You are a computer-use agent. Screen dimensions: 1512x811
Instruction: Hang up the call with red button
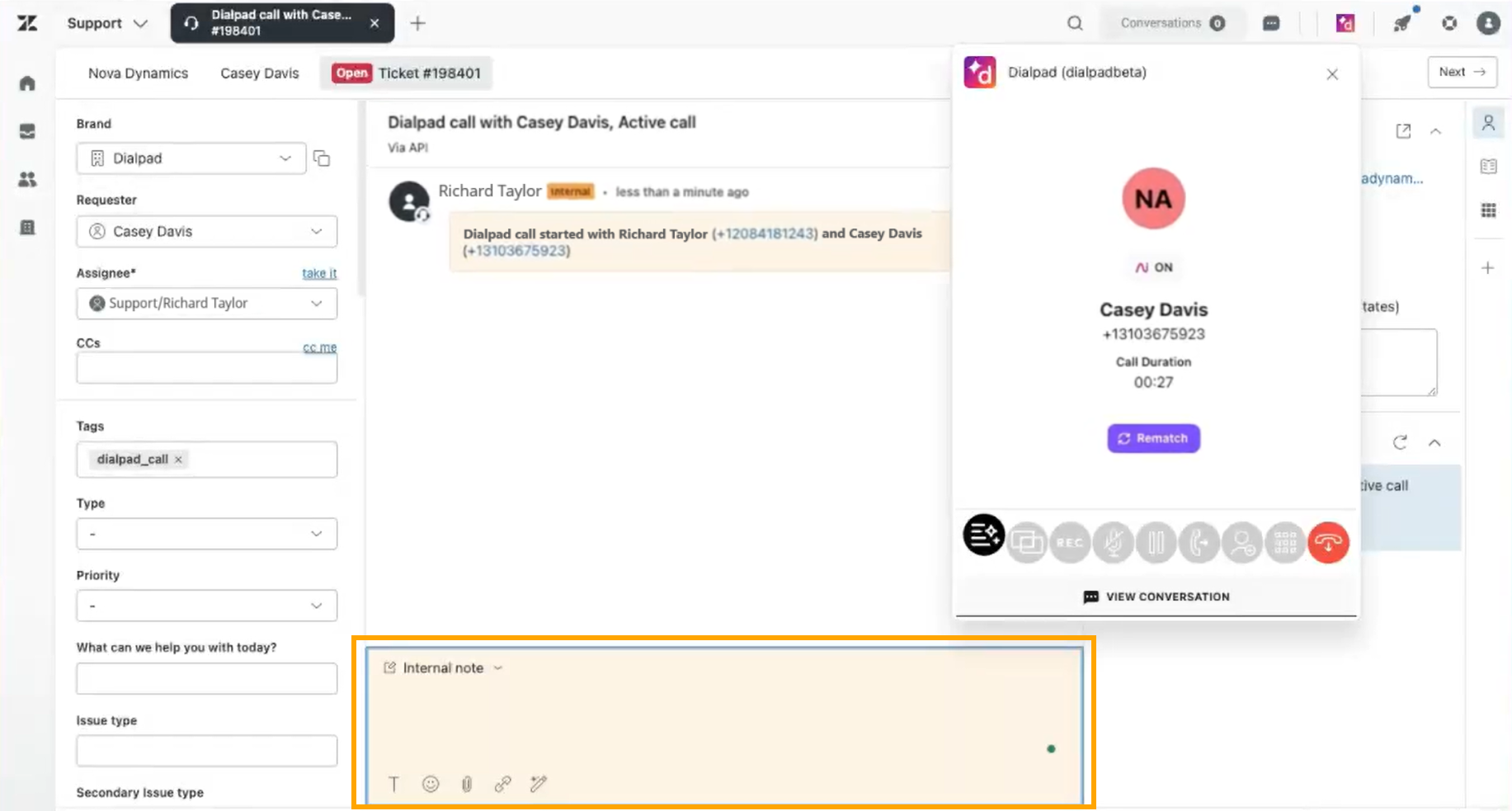[x=1328, y=542]
